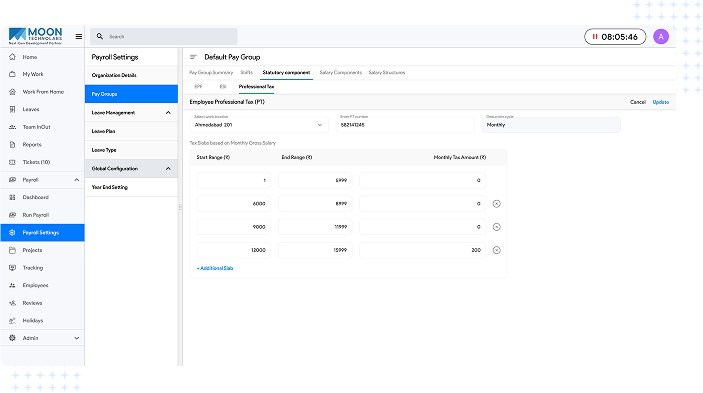The height and width of the screenshot is (393, 703).
Task: Click the Admin gear icon
Action: 13,338
